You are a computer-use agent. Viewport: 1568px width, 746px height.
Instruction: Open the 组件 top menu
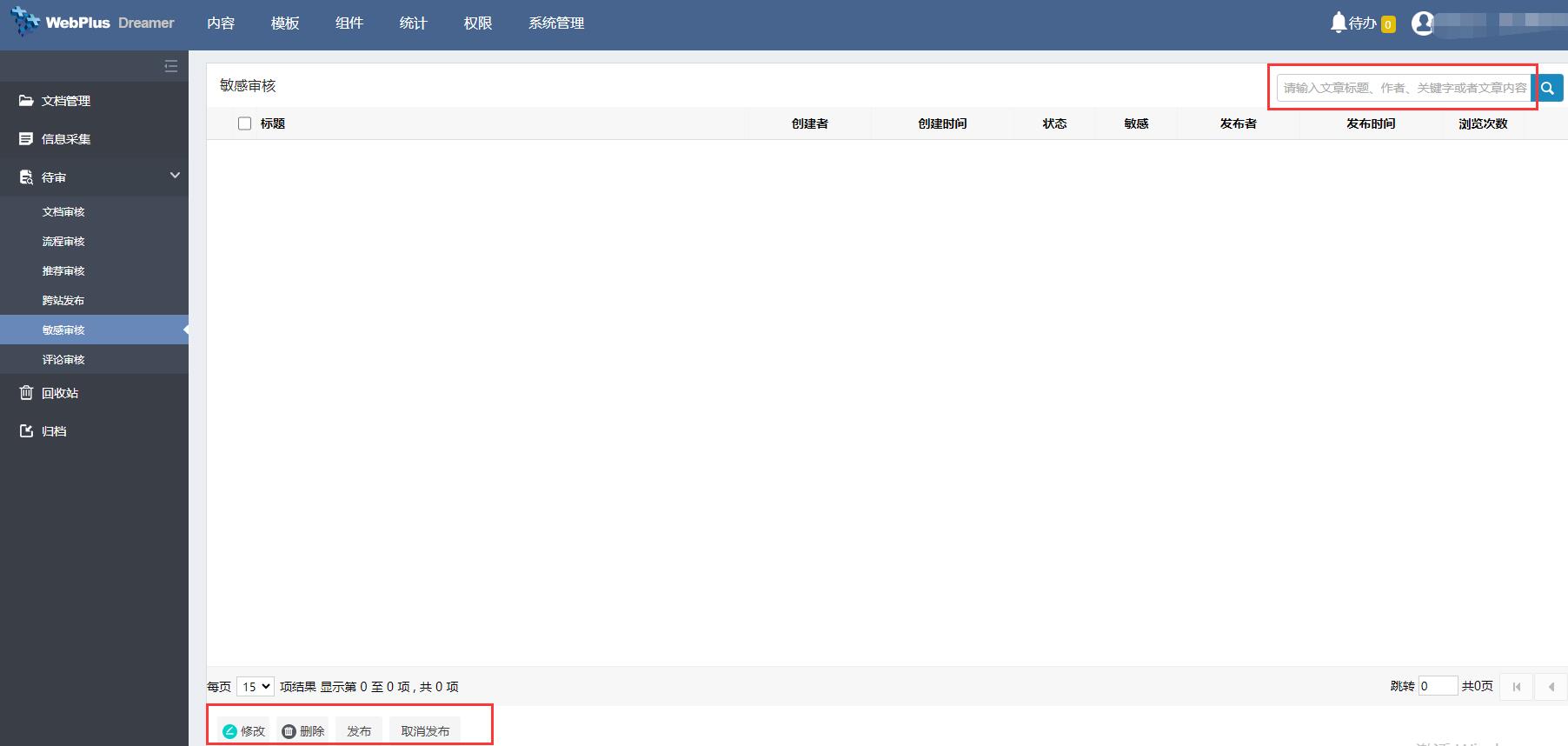pos(349,23)
